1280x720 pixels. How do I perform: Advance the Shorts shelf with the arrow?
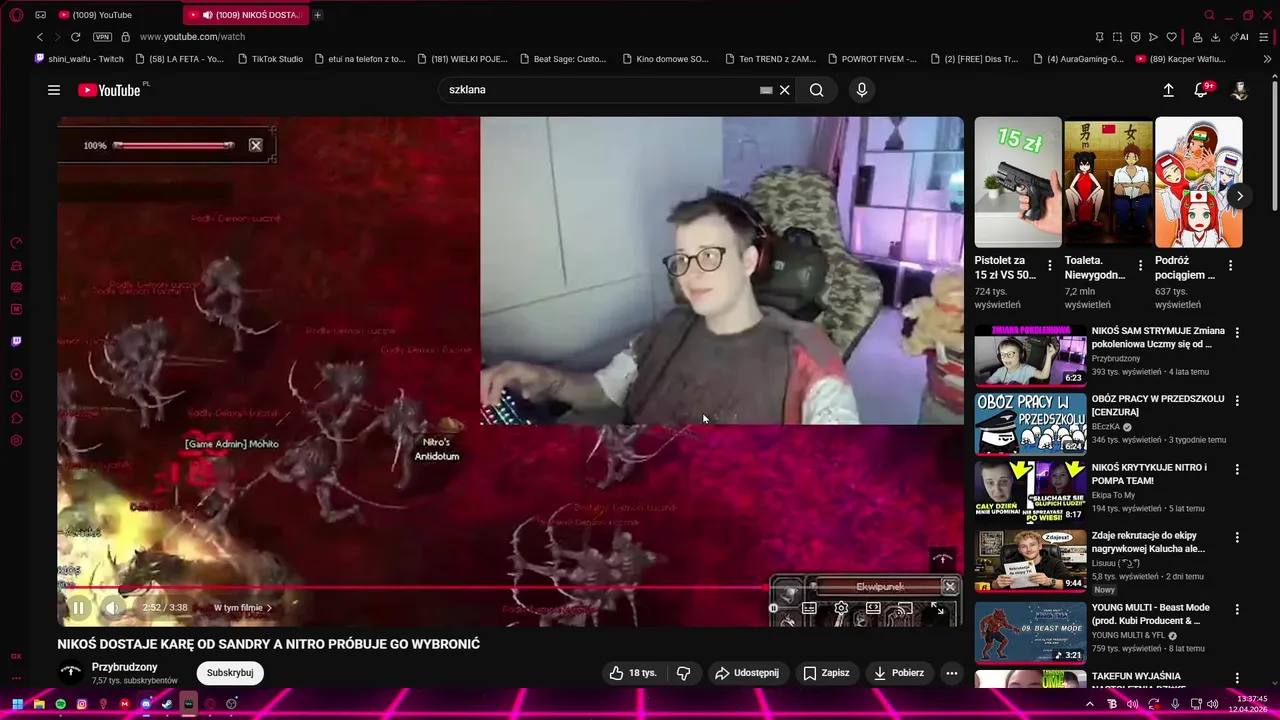pos(1239,196)
